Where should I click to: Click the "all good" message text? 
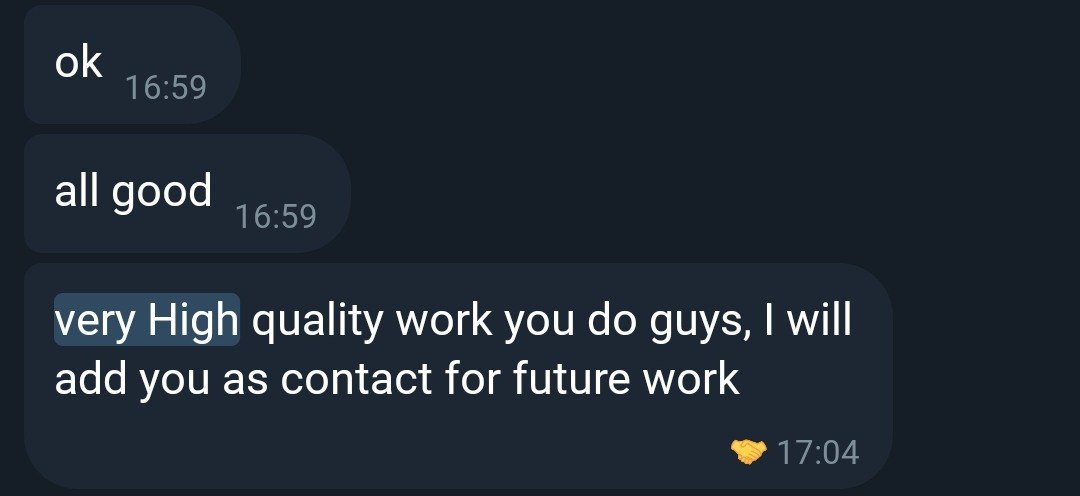pos(133,191)
